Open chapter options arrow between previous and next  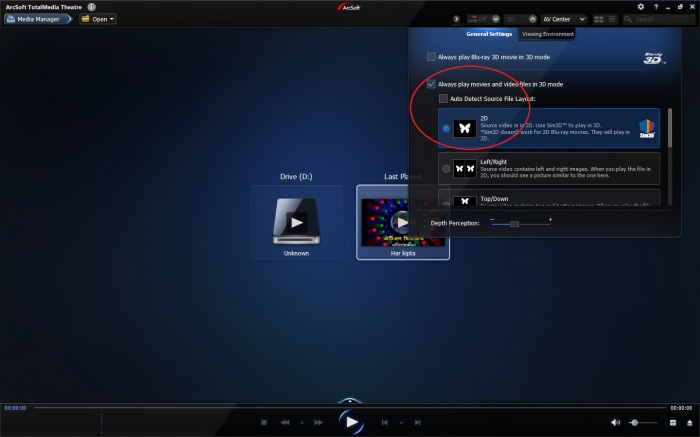(x=401, y=422)
